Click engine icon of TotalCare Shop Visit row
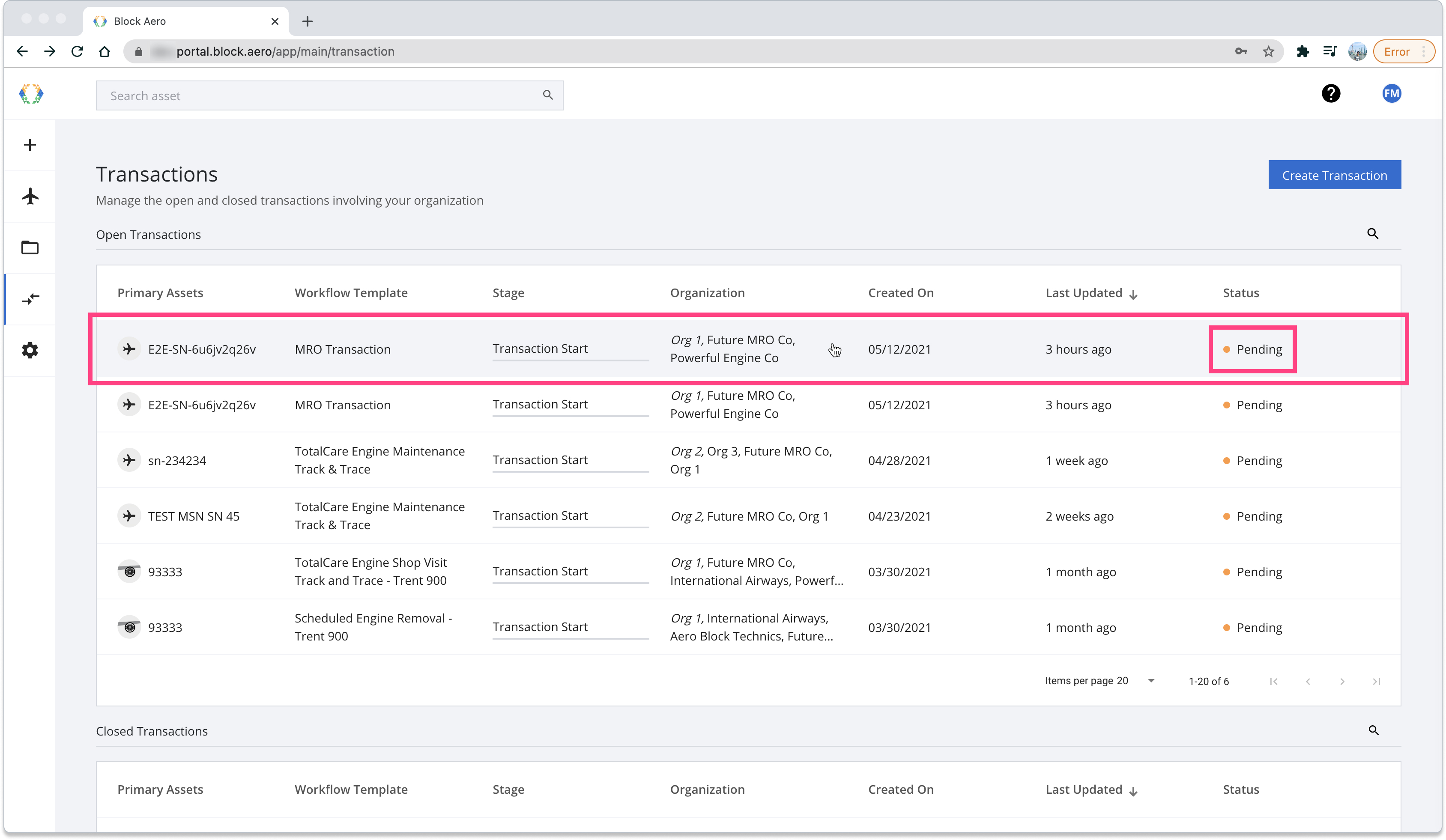Screen dimensions: 1446x840 click(x=129, y=571)
